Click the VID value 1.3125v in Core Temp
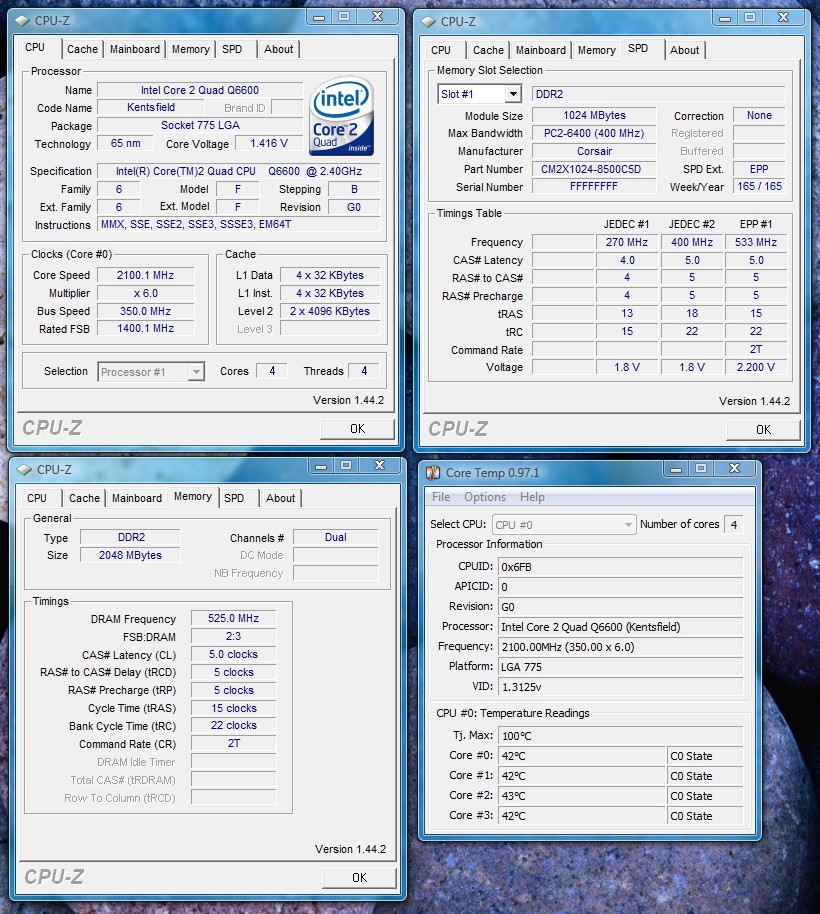This screenshot has height=914, width=820. pyautogui.click(x=621, y=687)
